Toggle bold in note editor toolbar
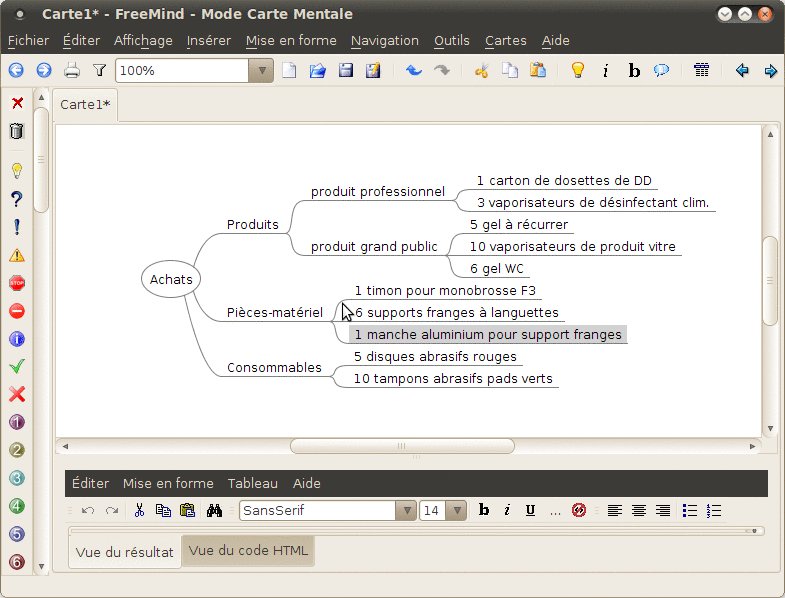The image size is (785, 598). coord(484,510)
